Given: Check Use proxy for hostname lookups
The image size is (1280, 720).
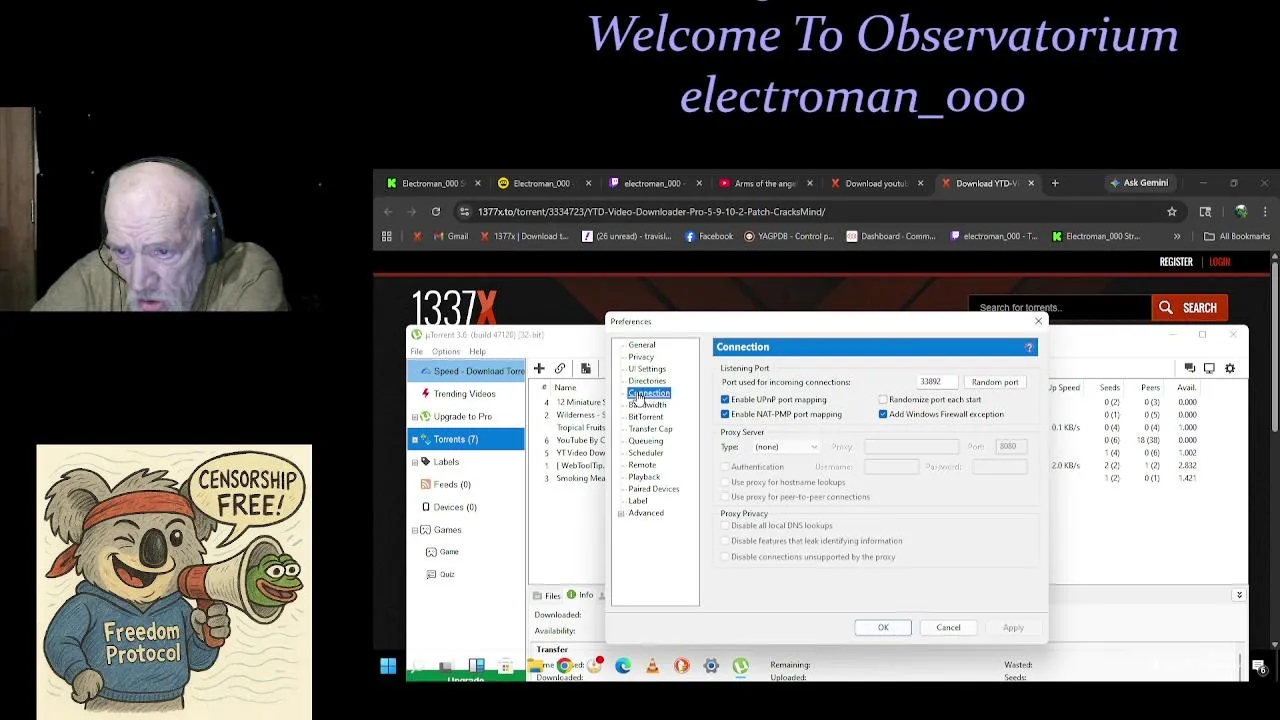Looking at the screenshot, I should coord(725,482).
